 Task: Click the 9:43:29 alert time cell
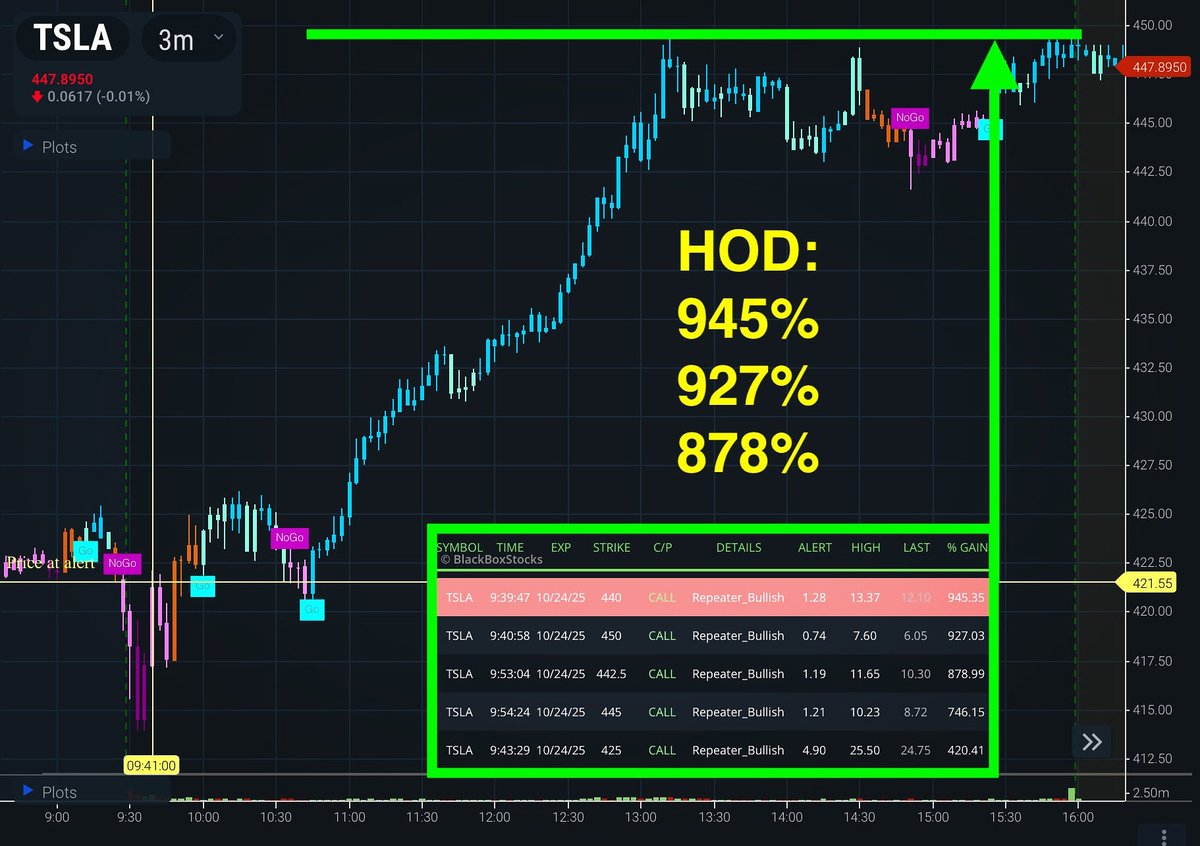[510, 750]
